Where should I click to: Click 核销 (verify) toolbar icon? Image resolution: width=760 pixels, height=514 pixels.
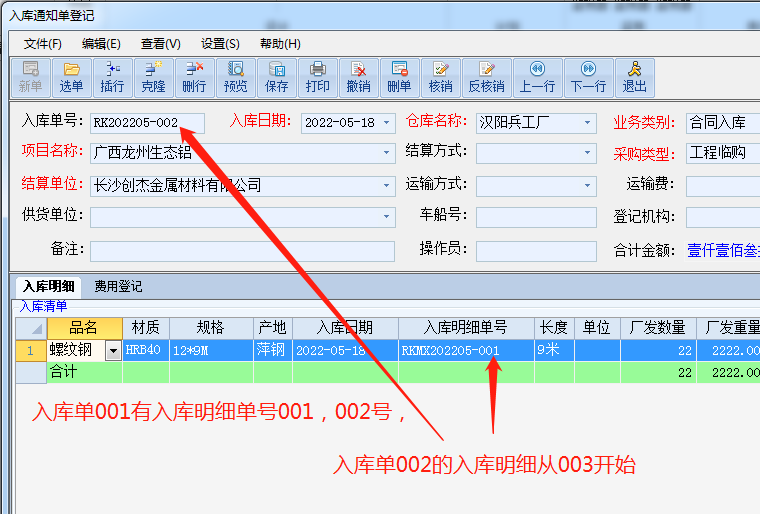441,78
